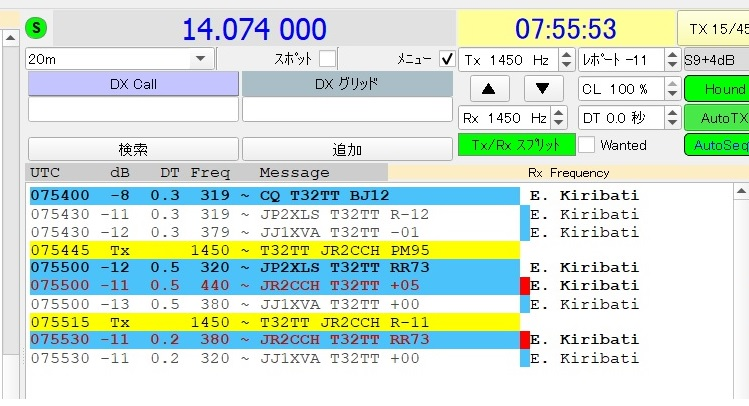
Task: Toggle the スポット checkbox
Action: 327,59
